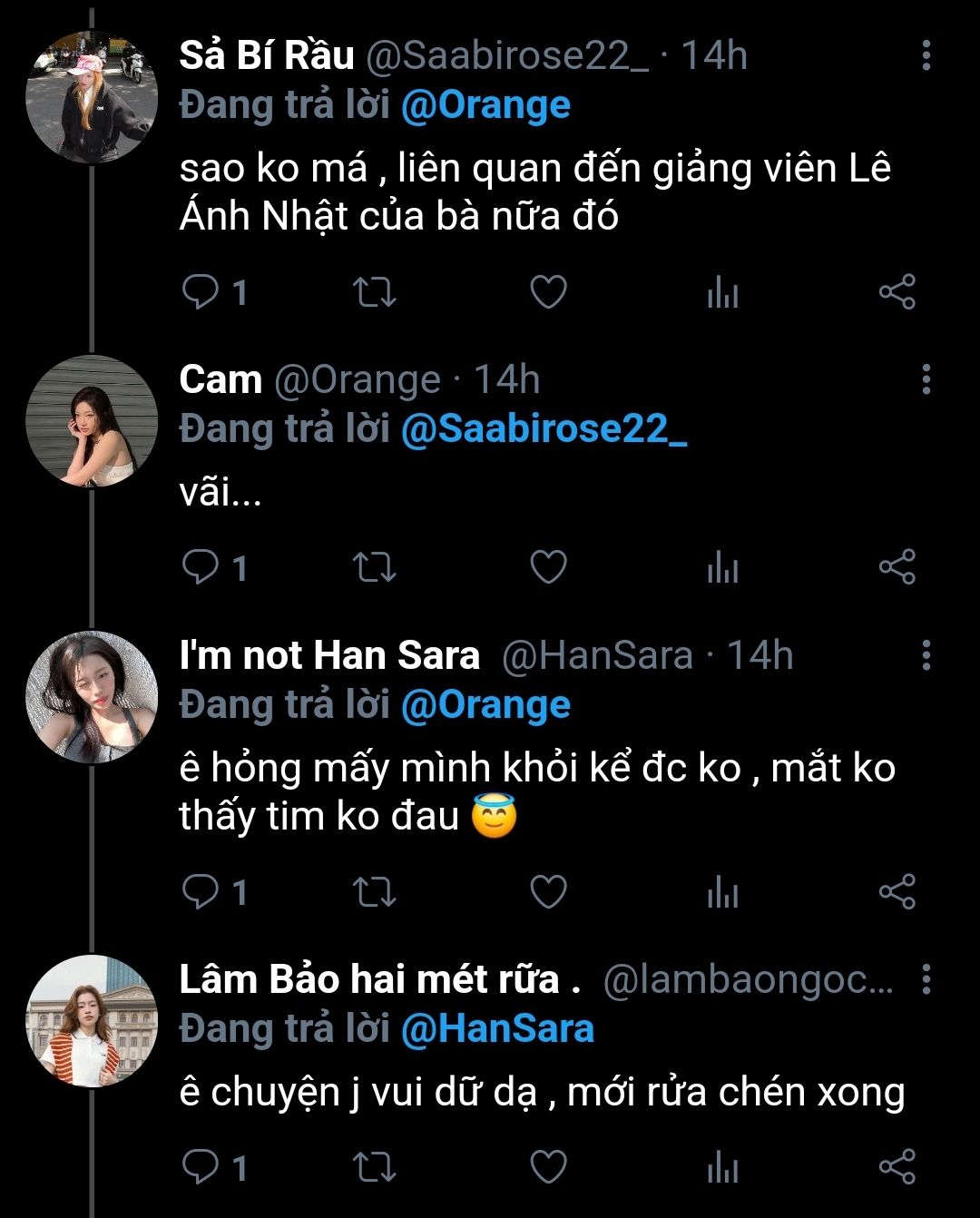Open @HanSara mention in Lâm Bảo's reply
980x1218 pixels.
(x=497, y=1028)
